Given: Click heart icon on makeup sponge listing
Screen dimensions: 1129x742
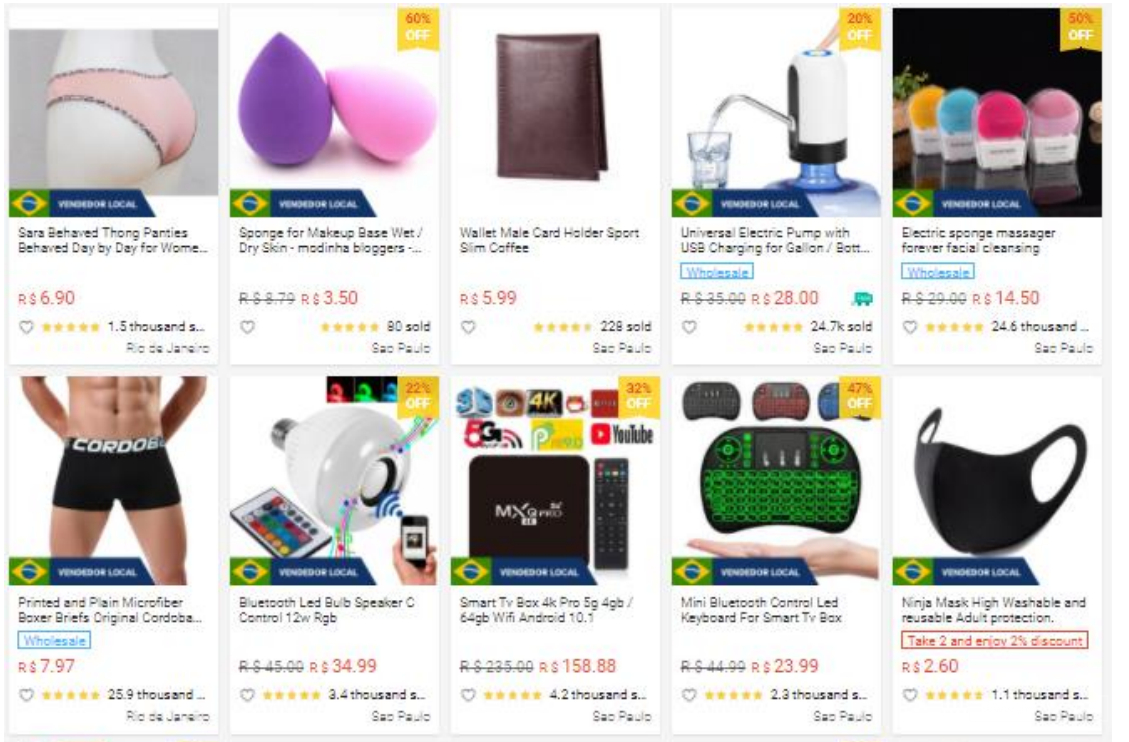Looking at the screenshot, I should click(x=247, y=327).
